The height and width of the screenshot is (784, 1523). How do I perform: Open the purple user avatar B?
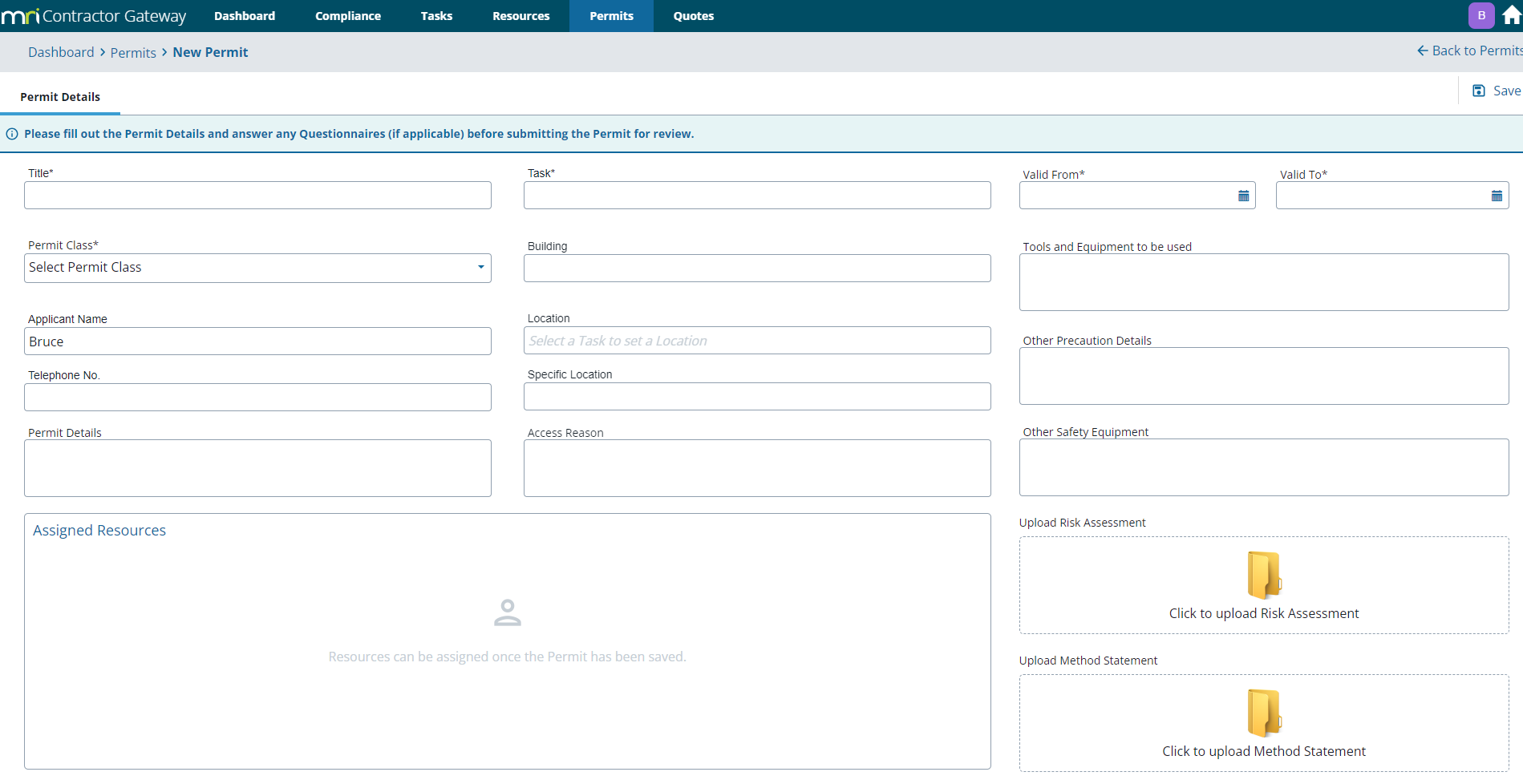coord(1481,16)
